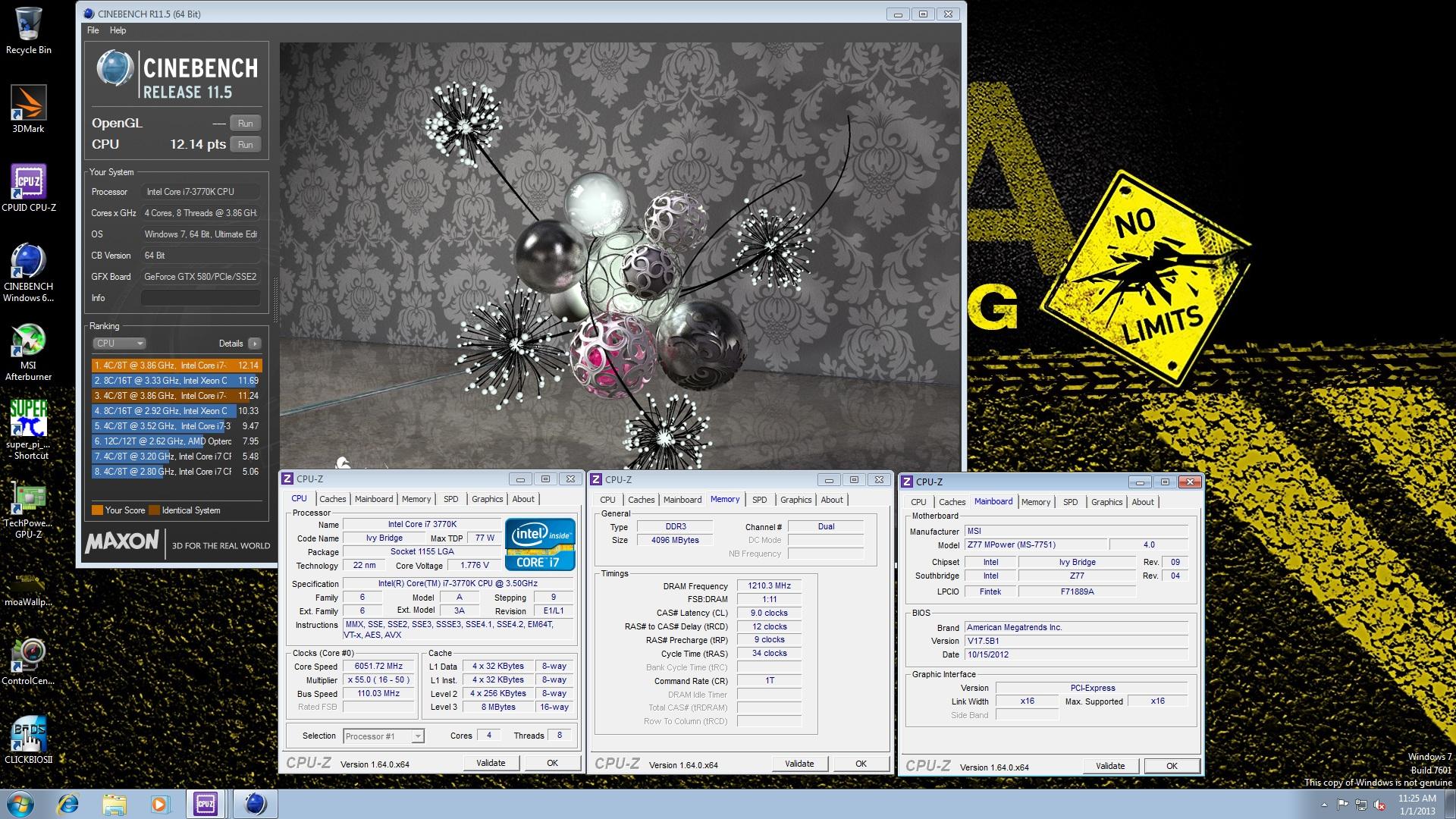The height and width of the screenshot is (819, 1456).
Task: Open CPUID CPU-Z desktop shortcut
Action: click(x=29, y=188)
